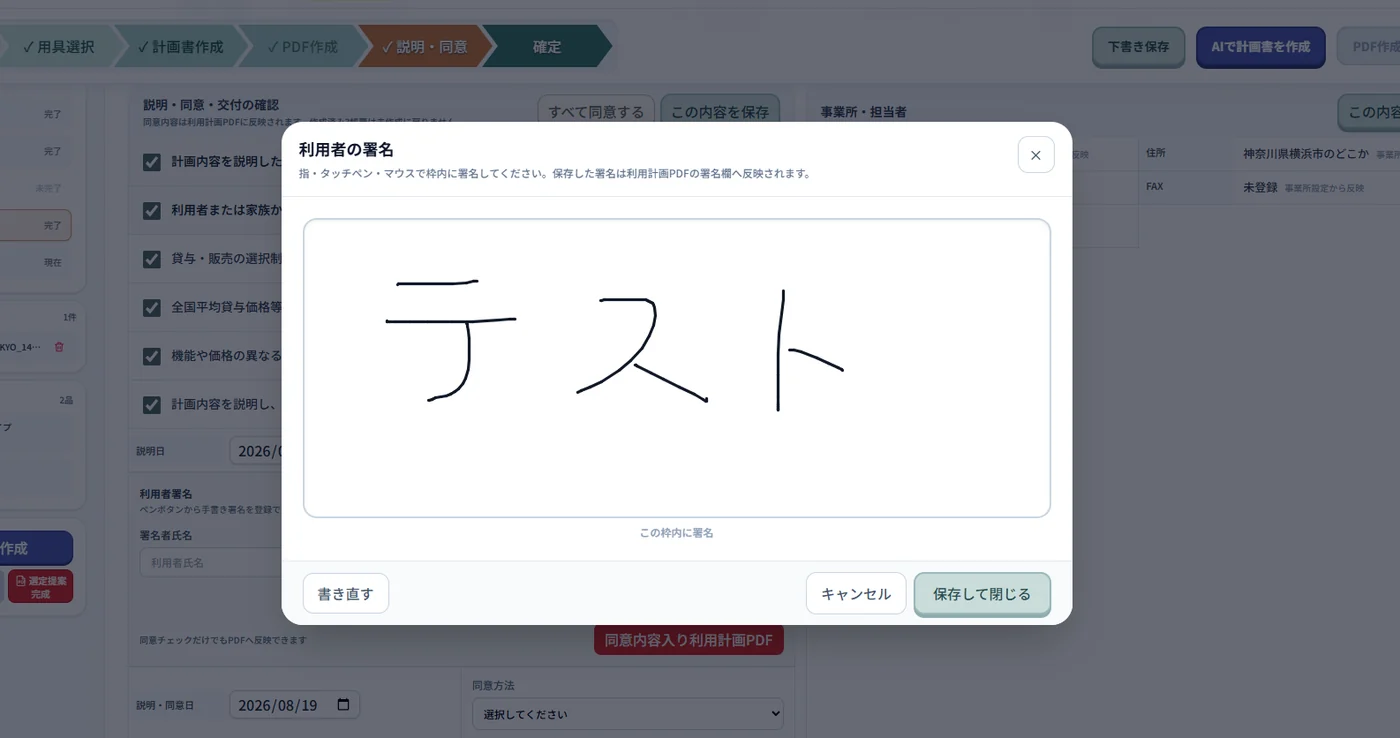Click 保存して閉じる to save the signature
Viewport: 1400px width, 738px height.
point(982,593)
